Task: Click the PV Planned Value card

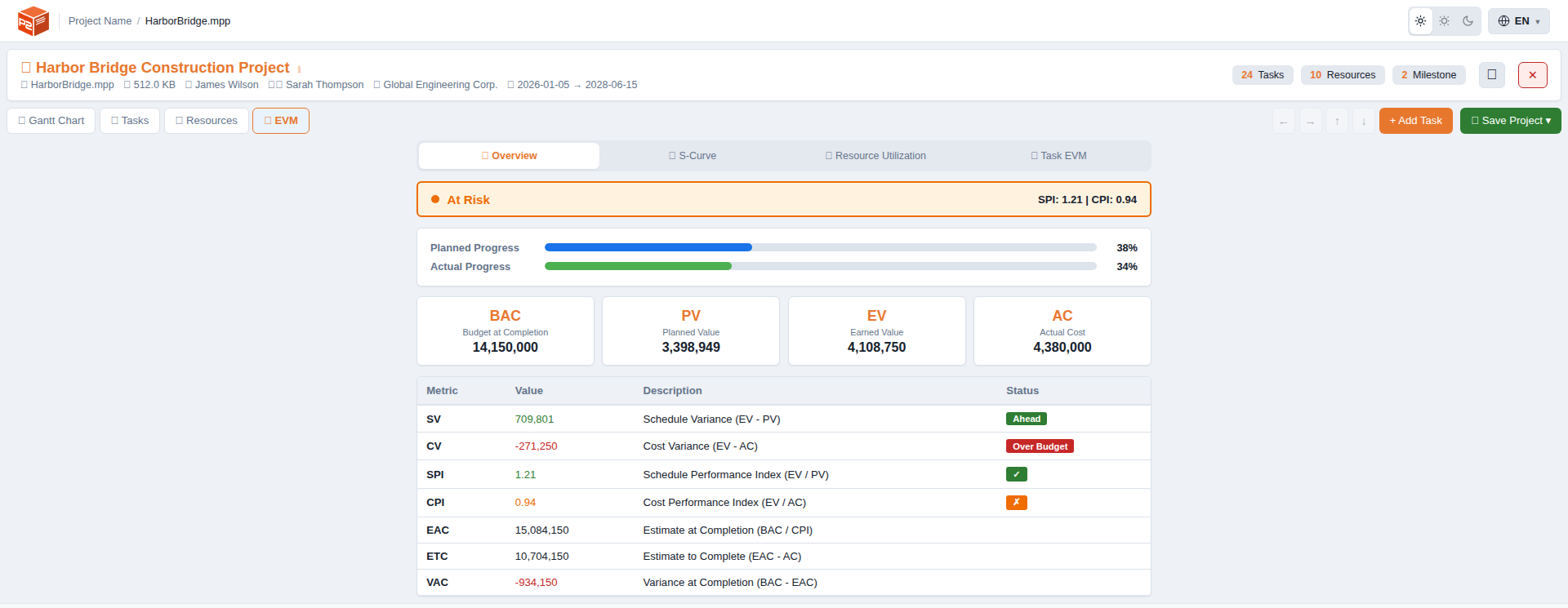Action: click(x=691, y=331)
